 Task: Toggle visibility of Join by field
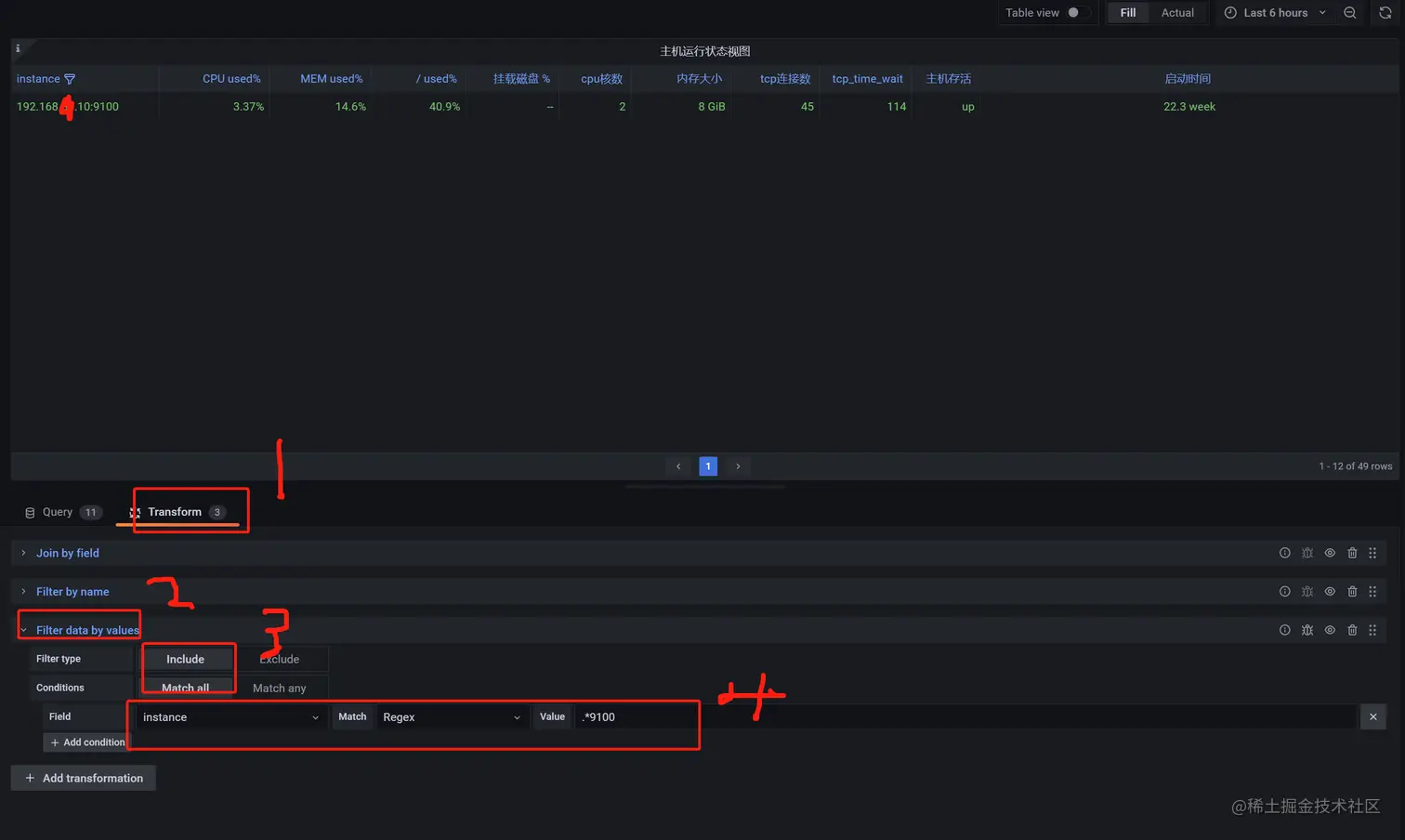pos(1330,553)
